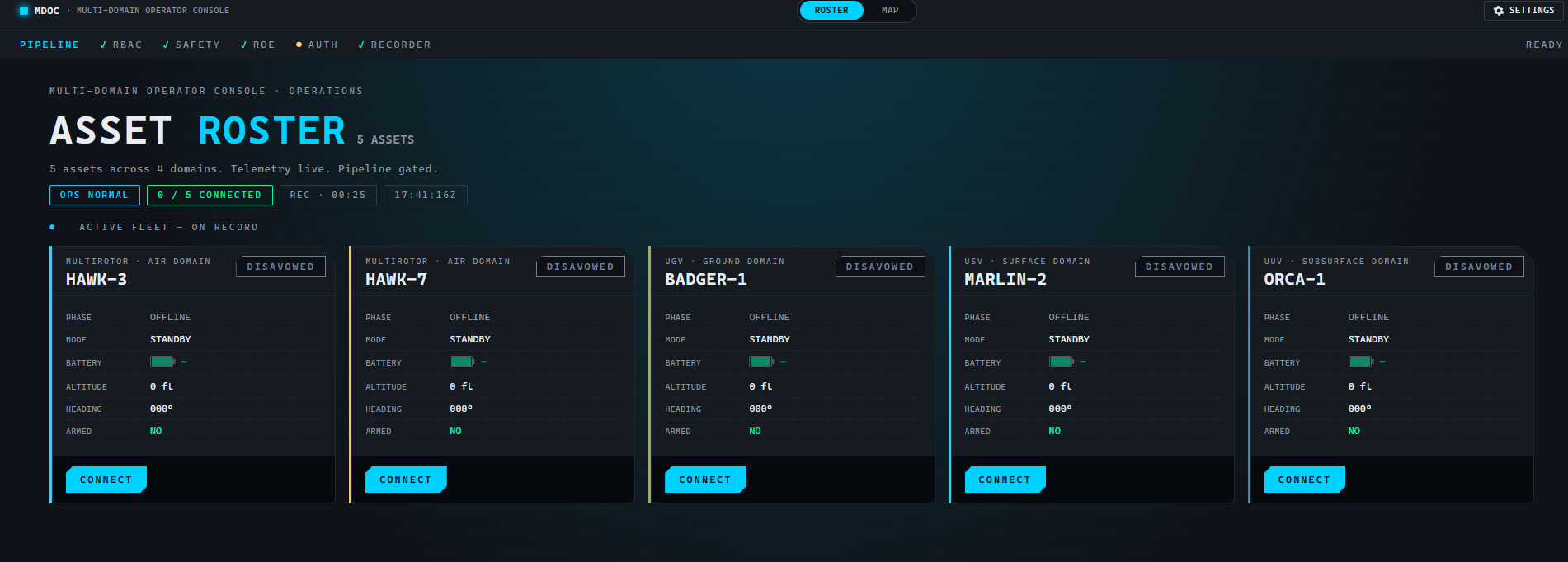Image resolution: width=1568 pixels, height=562 pixels.
Task: Click the HAWK-3 card title
Action: [97, 280]
